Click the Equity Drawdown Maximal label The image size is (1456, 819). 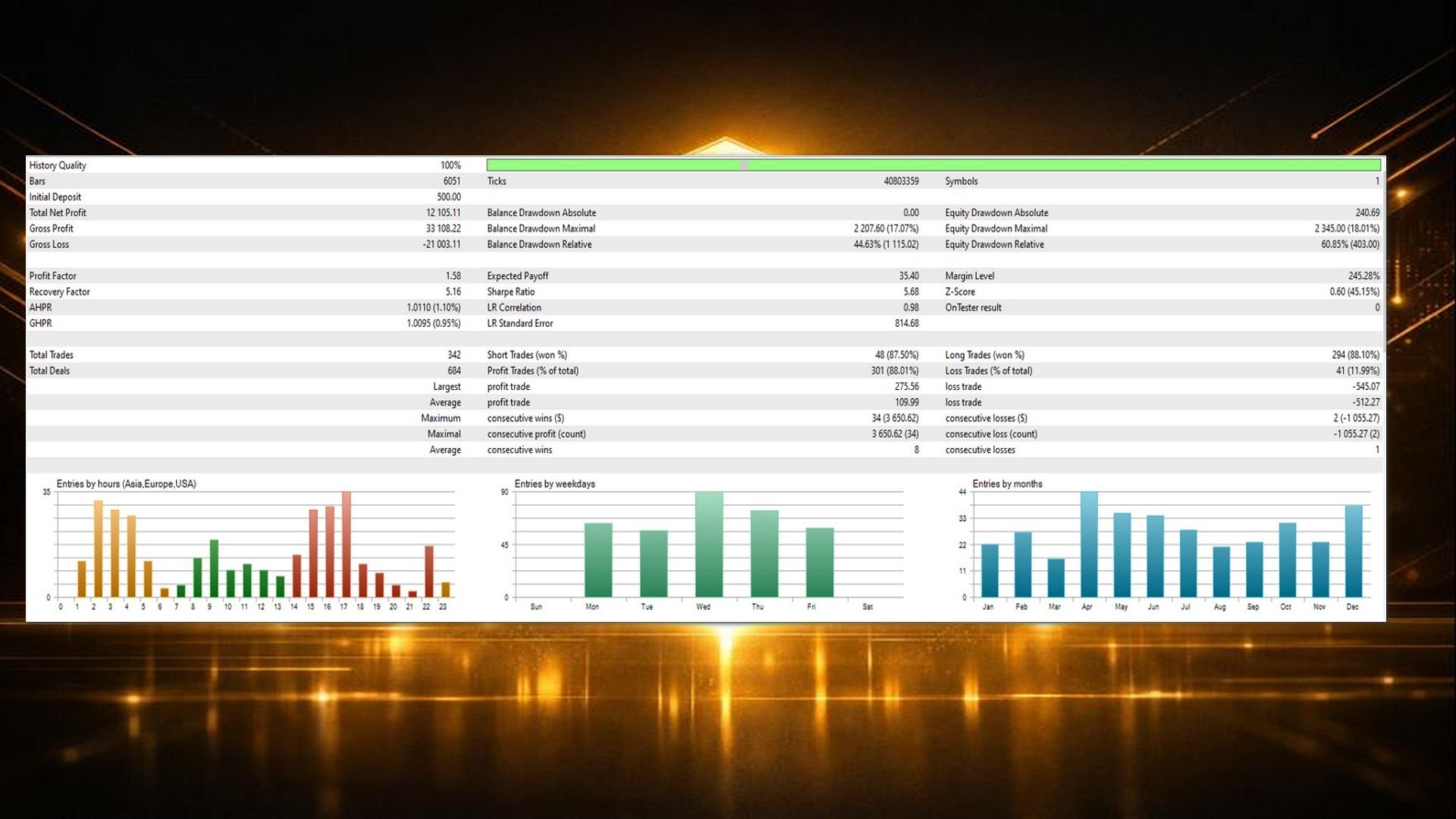pos(996,228)
